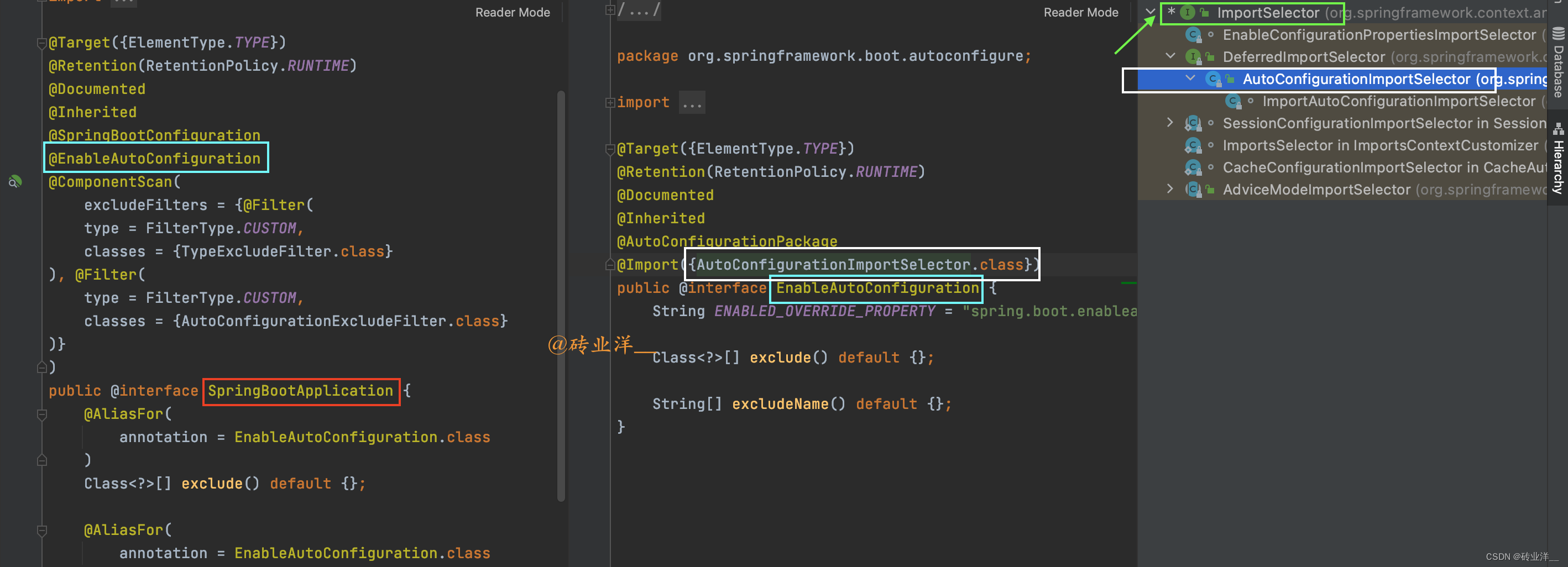
Task: Expand the folded import block in right editor
Action: click(610, 103)
